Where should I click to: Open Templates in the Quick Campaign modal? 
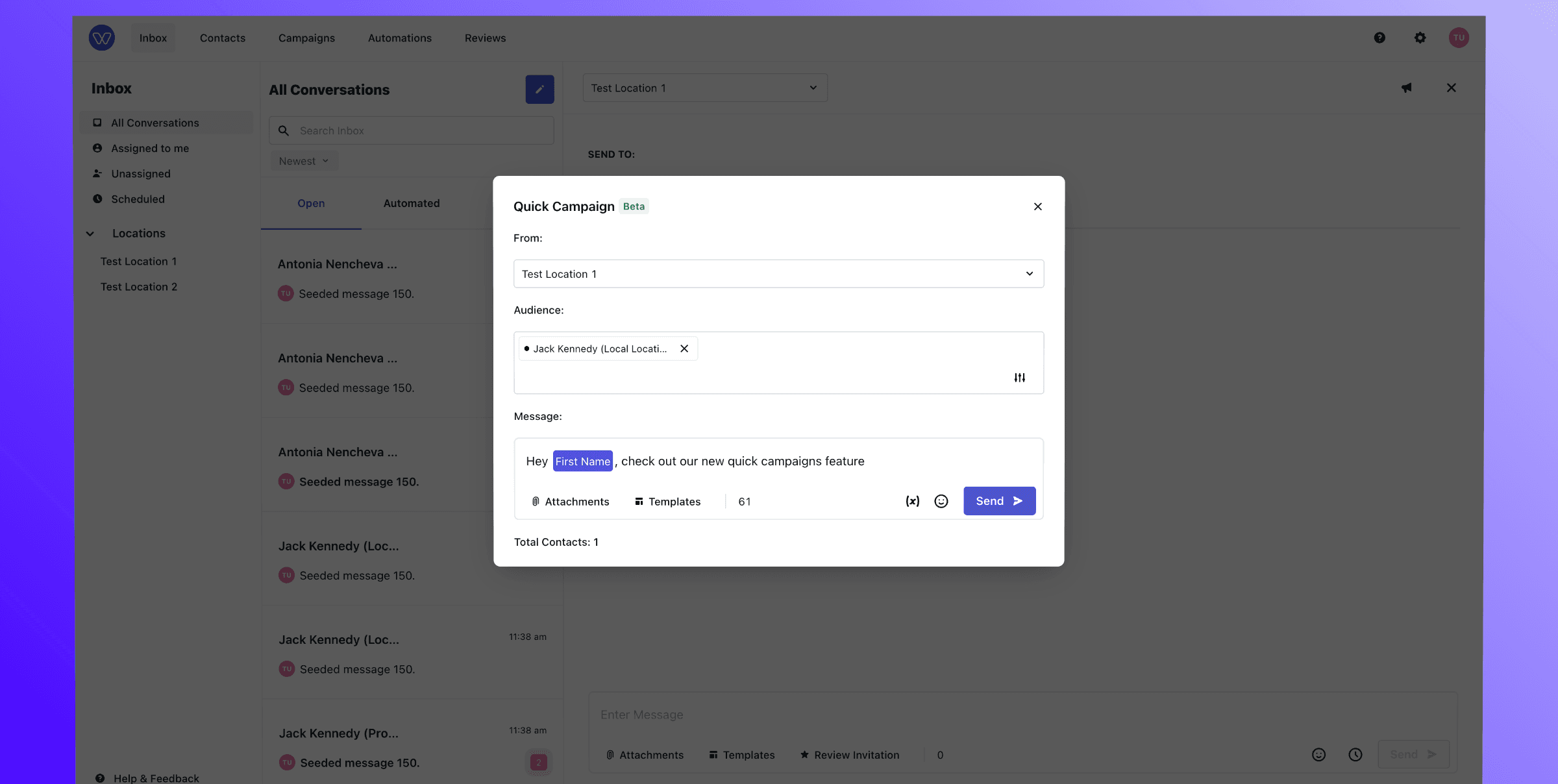[667, 502]
